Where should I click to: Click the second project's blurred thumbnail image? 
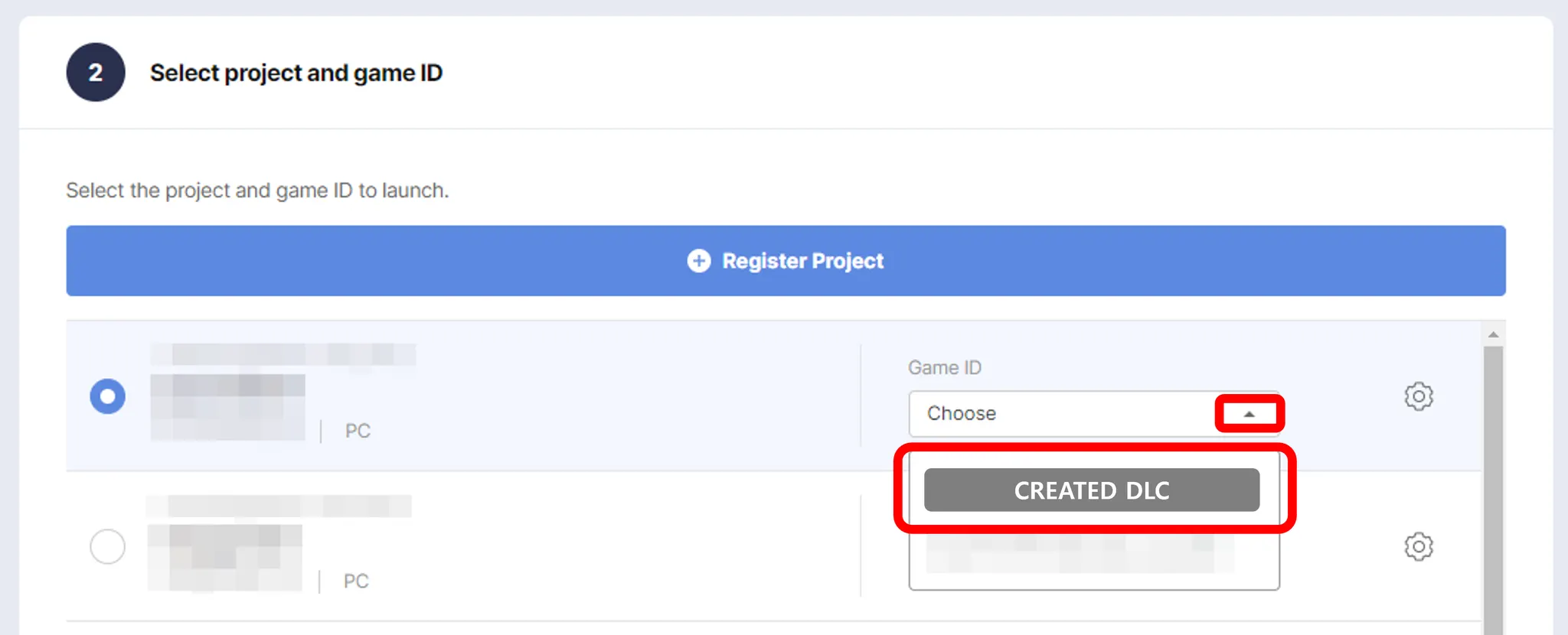[x=225, y=557]
